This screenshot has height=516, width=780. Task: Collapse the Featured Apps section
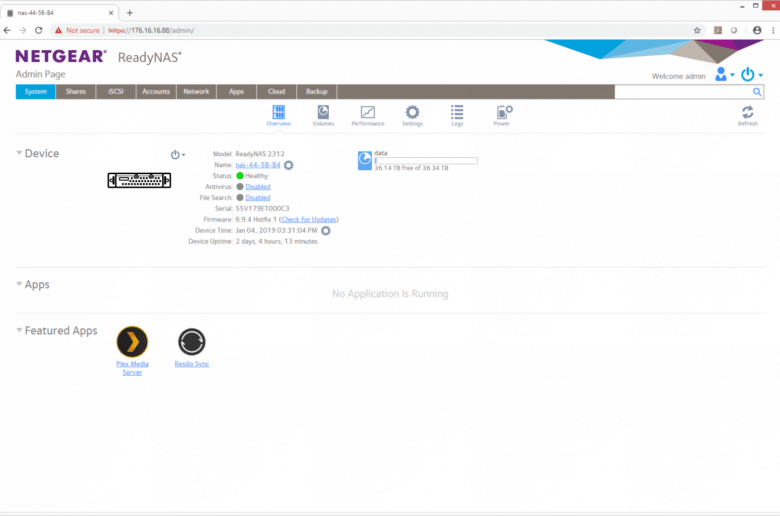click(19, 329)
